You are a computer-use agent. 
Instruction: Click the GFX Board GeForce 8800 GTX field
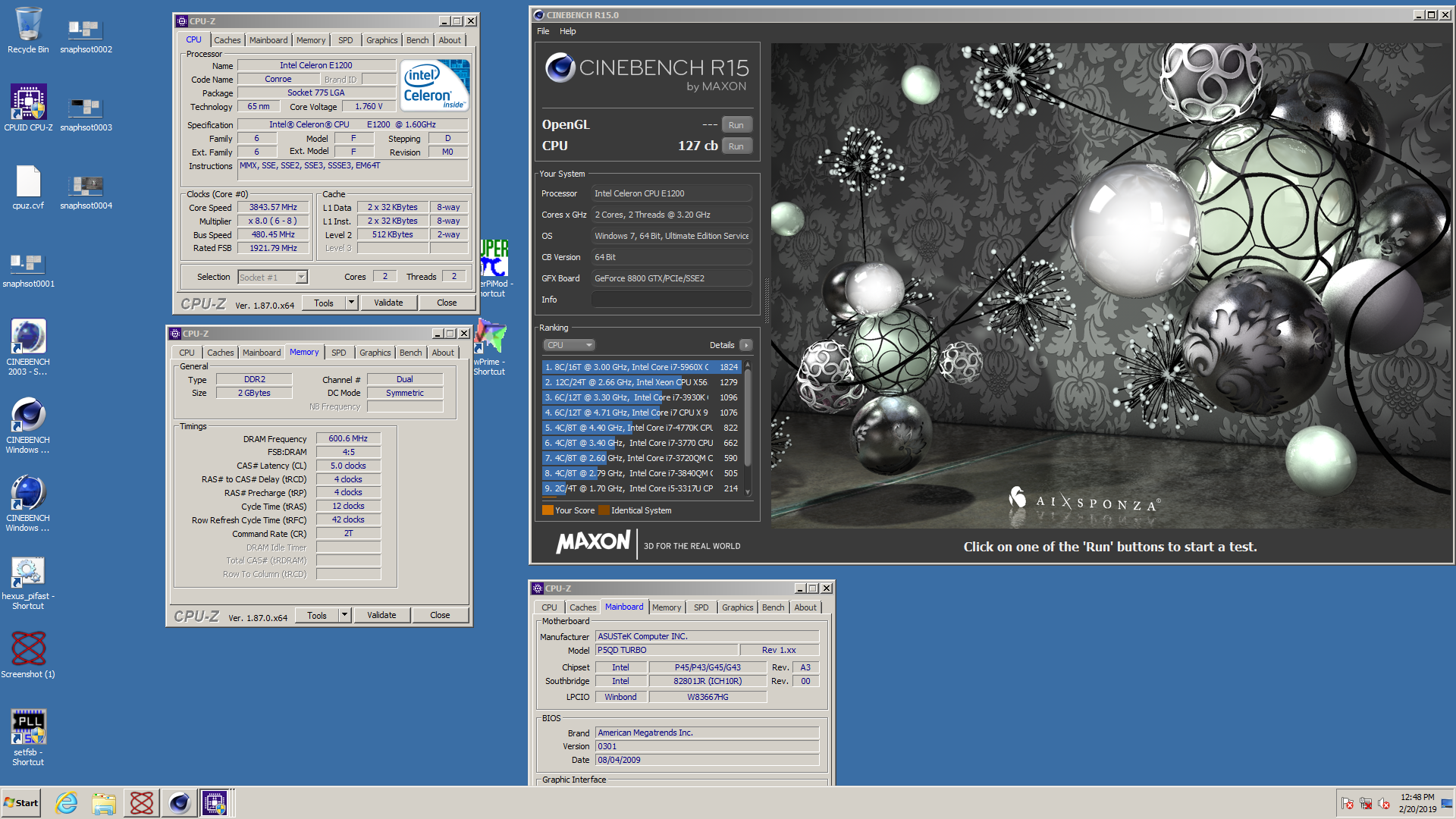[x=671, y=278]
